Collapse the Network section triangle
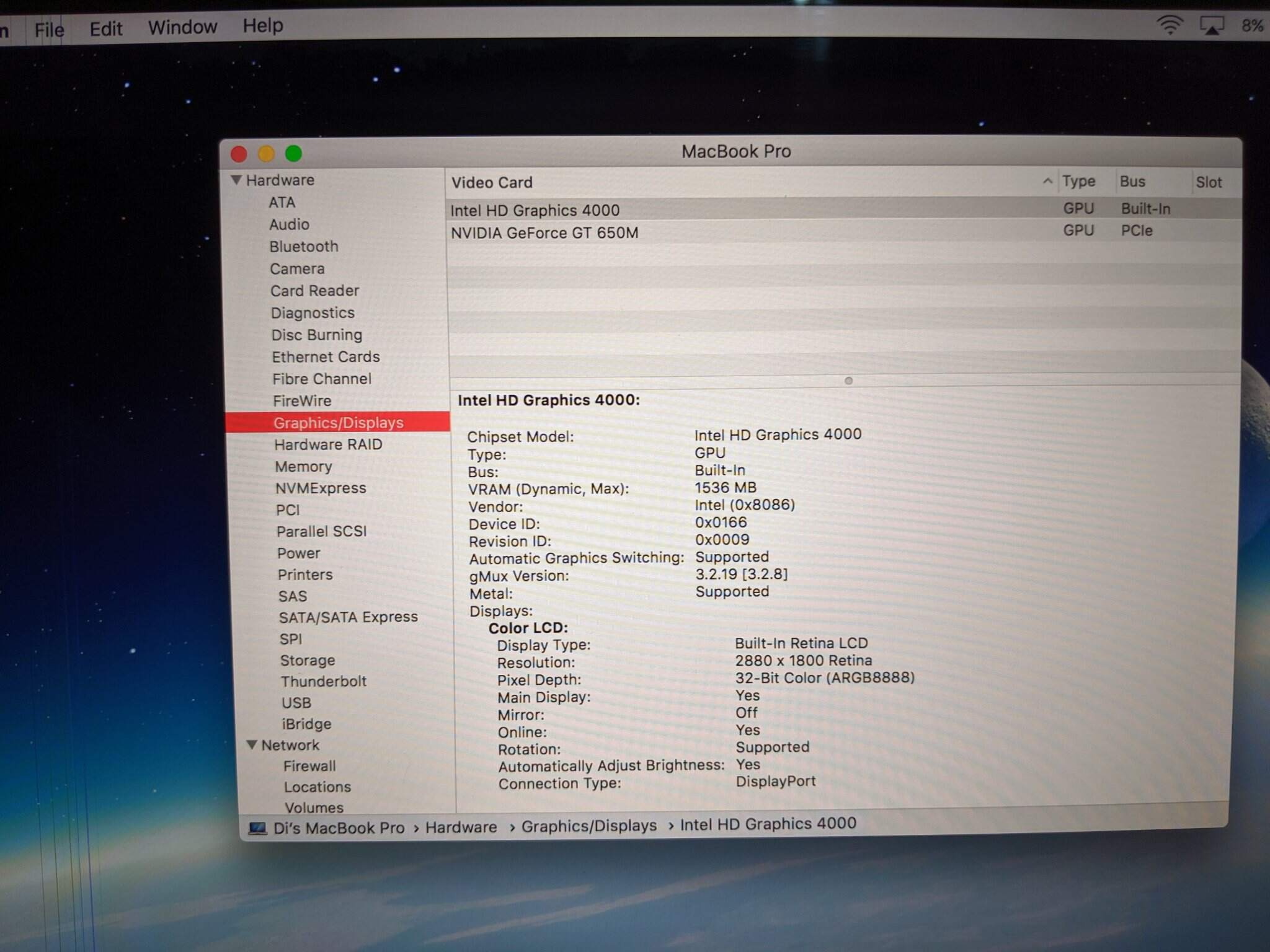The image size is (1270, 952). coord(252,744)
